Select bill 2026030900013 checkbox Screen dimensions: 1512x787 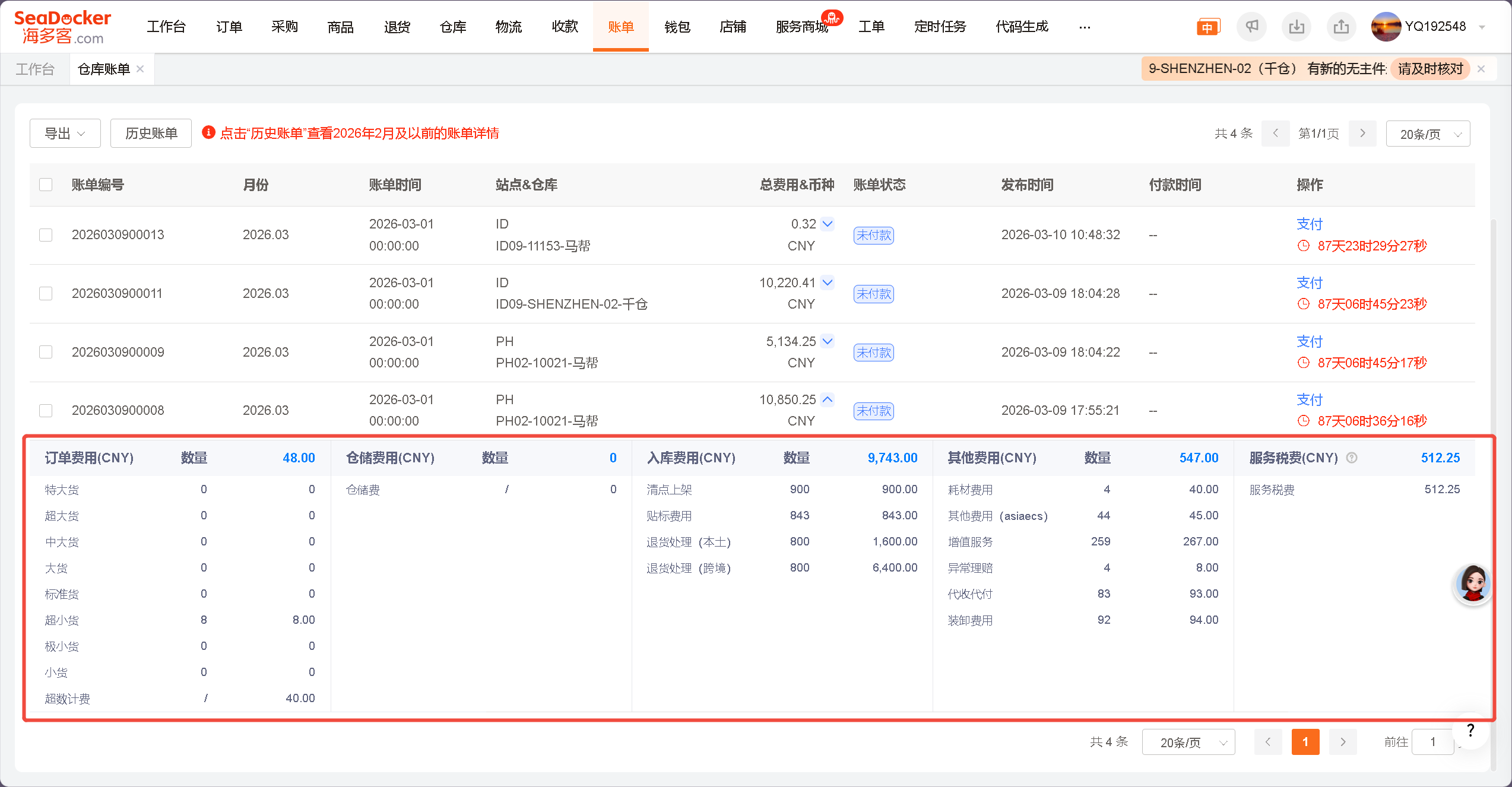click(46, 234)
